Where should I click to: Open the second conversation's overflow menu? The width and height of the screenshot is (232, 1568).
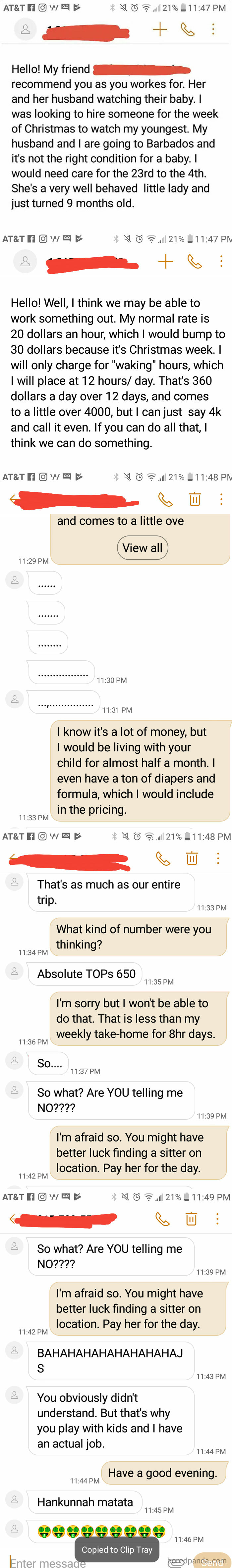pyautogui.click(x=221, y=261)
